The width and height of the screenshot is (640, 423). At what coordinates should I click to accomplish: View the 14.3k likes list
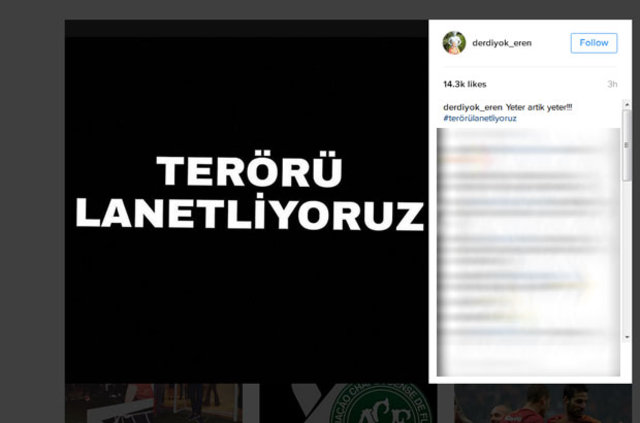(464, 85)
